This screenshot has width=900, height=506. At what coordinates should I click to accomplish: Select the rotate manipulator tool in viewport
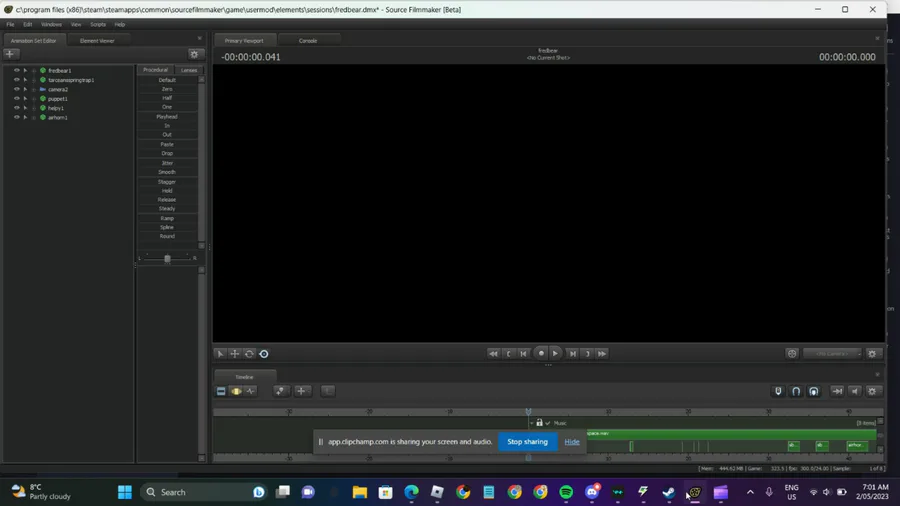click(249, 354)
